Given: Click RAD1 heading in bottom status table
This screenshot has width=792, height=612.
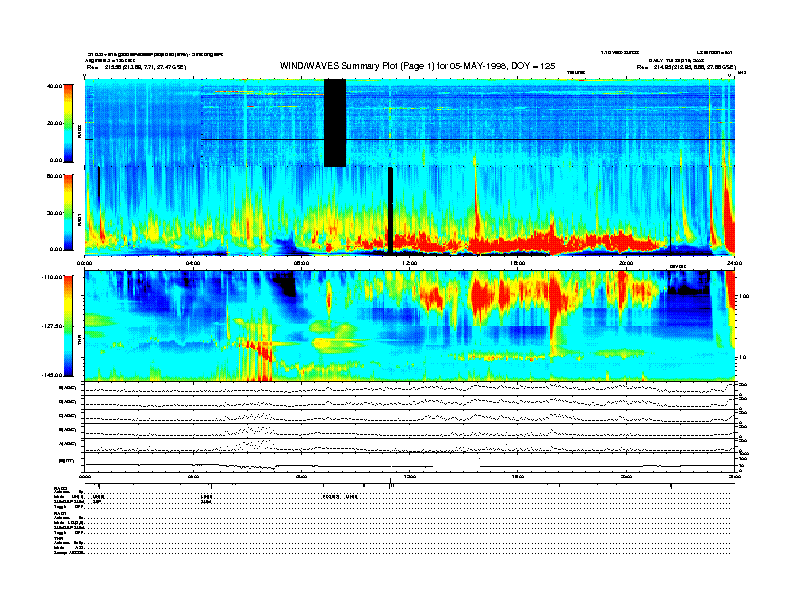Looking at the screenshot, I should click(60, 513).
